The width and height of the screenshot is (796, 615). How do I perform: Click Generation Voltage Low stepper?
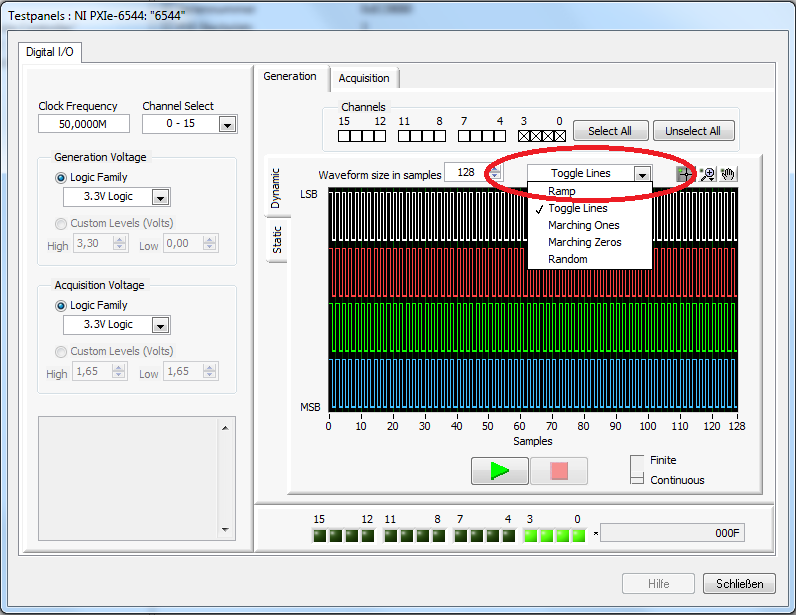pyautogui.click(x=210, y=243)
